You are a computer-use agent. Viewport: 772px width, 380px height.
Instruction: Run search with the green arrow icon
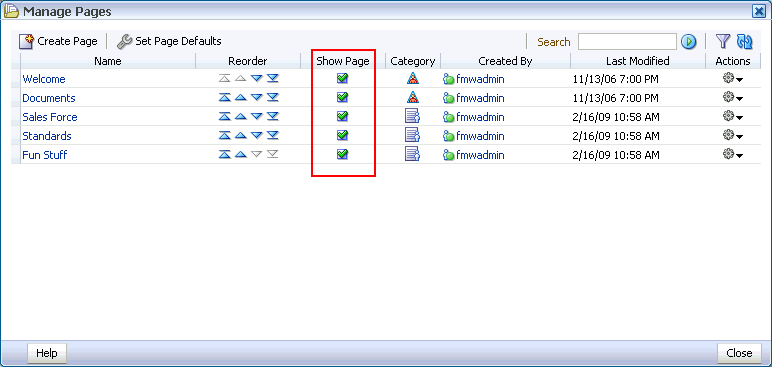pyautogui.click(x=688, y=42)
